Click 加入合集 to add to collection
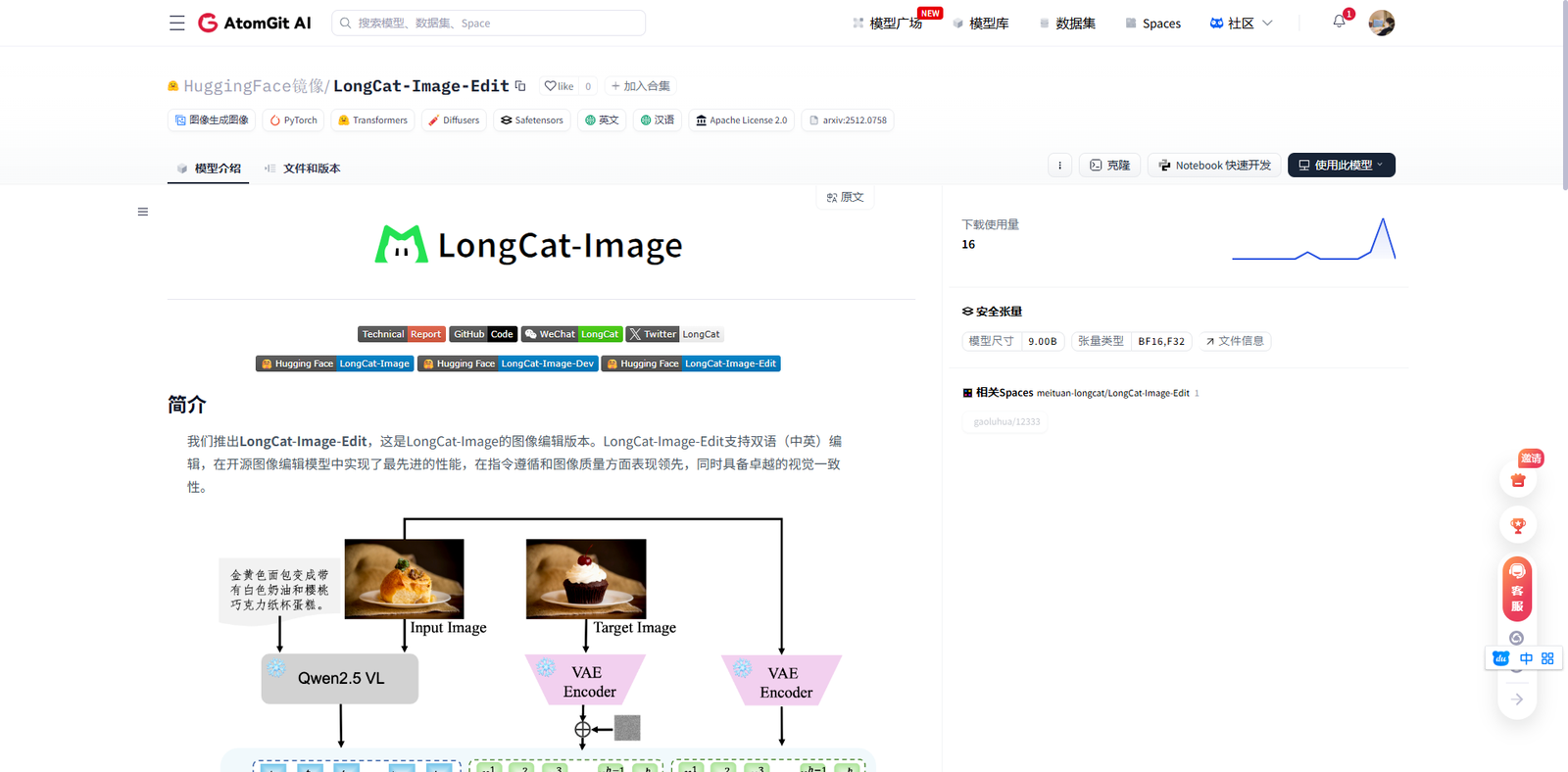Screen dimensions: 1568x772 click(x=641, y=86)
